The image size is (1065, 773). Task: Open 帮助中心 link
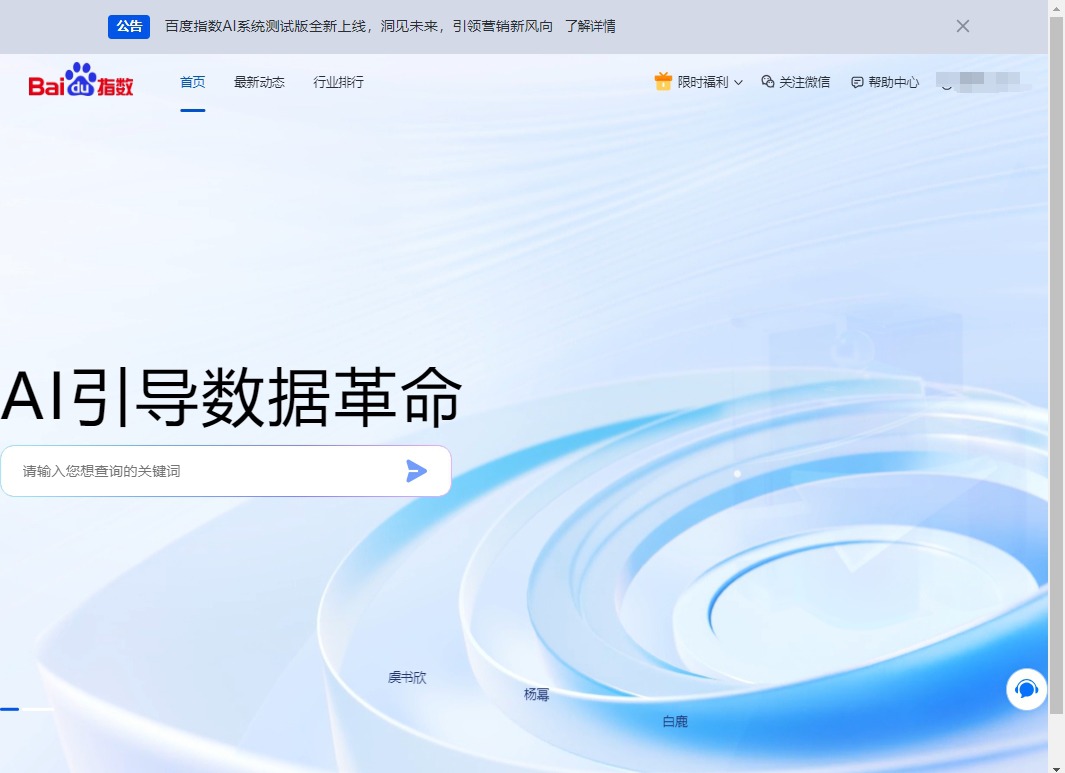894,82
